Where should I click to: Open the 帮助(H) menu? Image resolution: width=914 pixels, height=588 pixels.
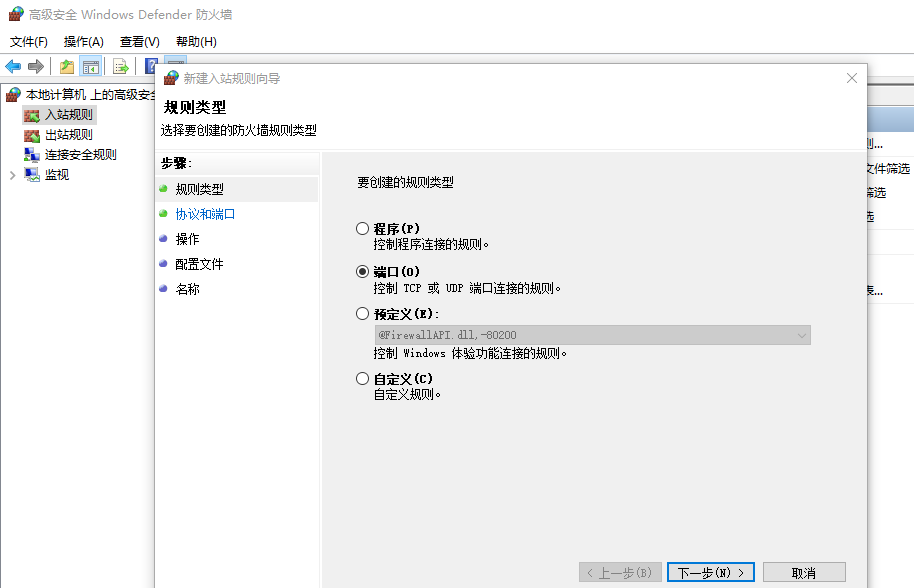tap(196, 41)
